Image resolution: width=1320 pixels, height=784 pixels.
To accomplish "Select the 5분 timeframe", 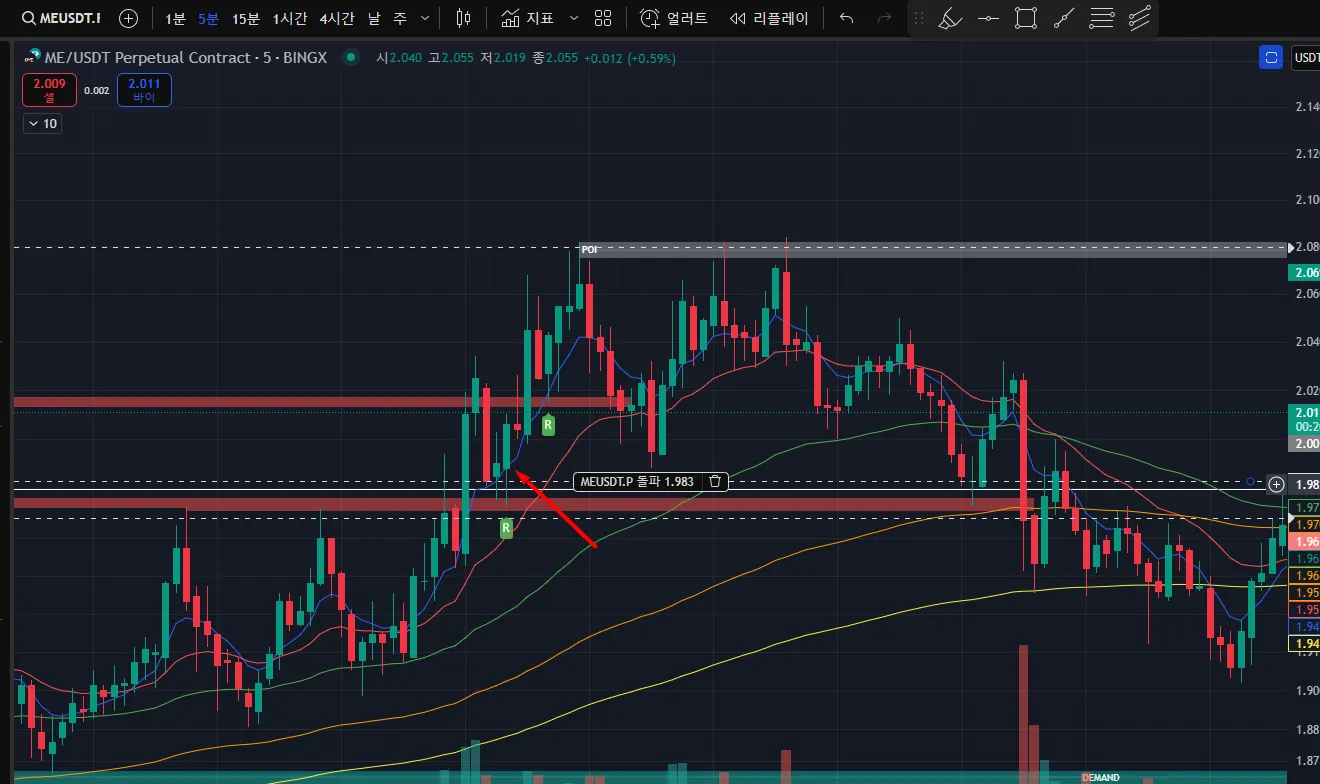I will pyautogui.click(x=208, y=18).
